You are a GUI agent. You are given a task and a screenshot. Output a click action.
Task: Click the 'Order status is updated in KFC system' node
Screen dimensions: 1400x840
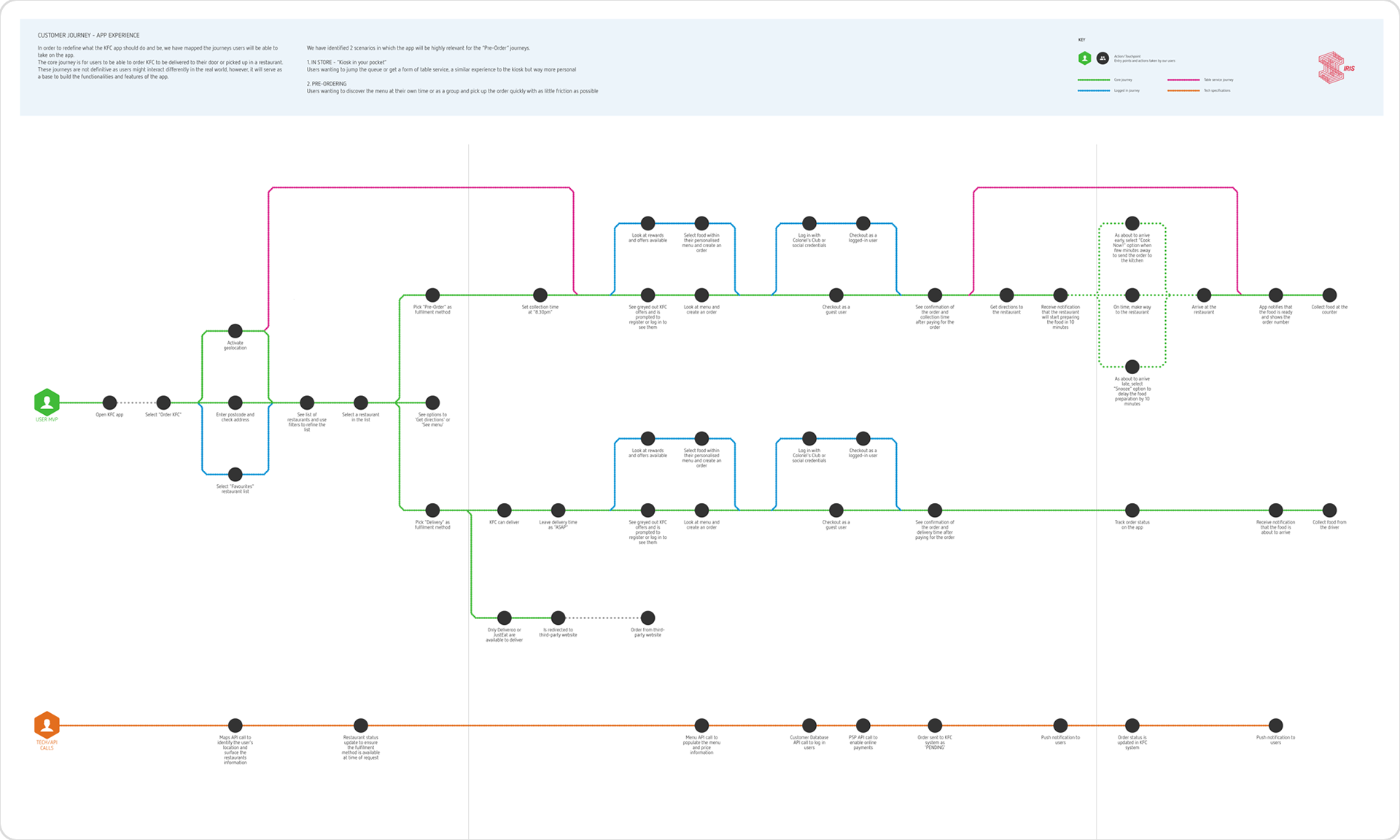click(x=1132, y=726)
